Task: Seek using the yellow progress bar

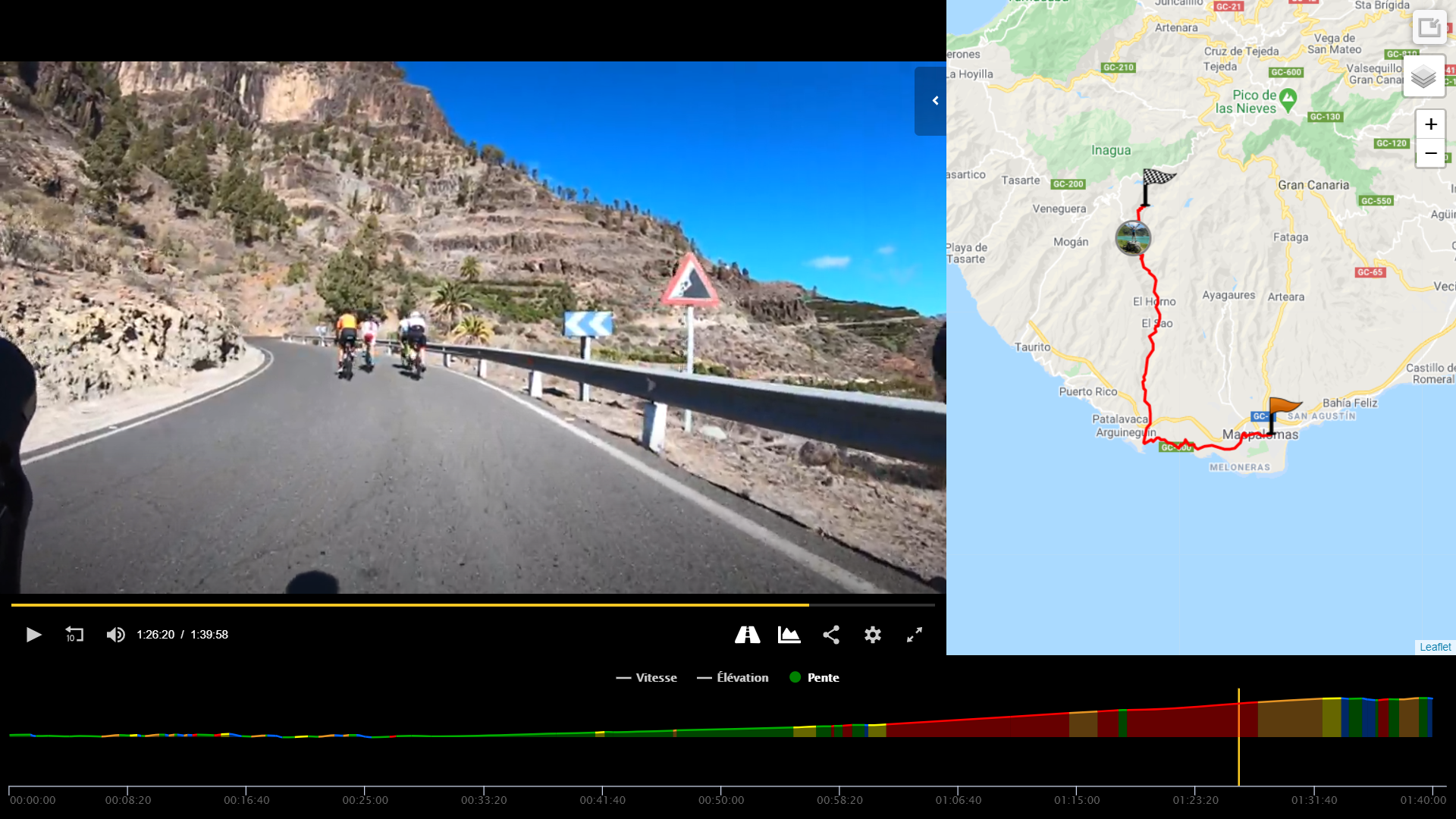Action: pos(409,605)
